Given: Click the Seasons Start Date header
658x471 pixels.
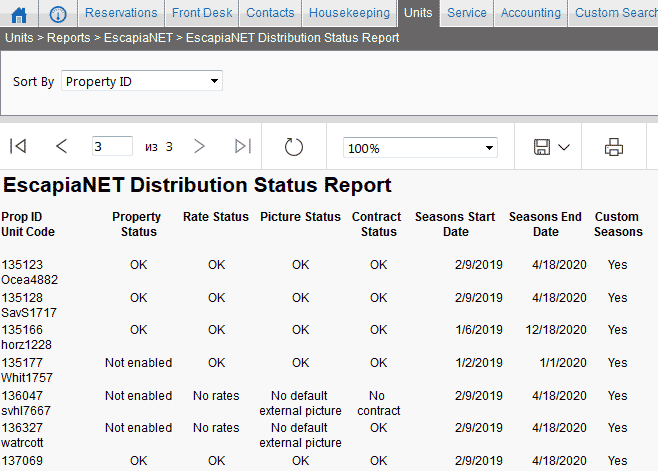Looking at the screenshot, I should [455, 224].
